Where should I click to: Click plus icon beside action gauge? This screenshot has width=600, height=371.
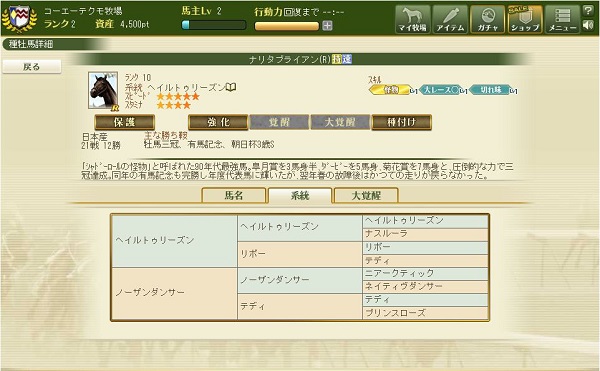pos(327,26)
